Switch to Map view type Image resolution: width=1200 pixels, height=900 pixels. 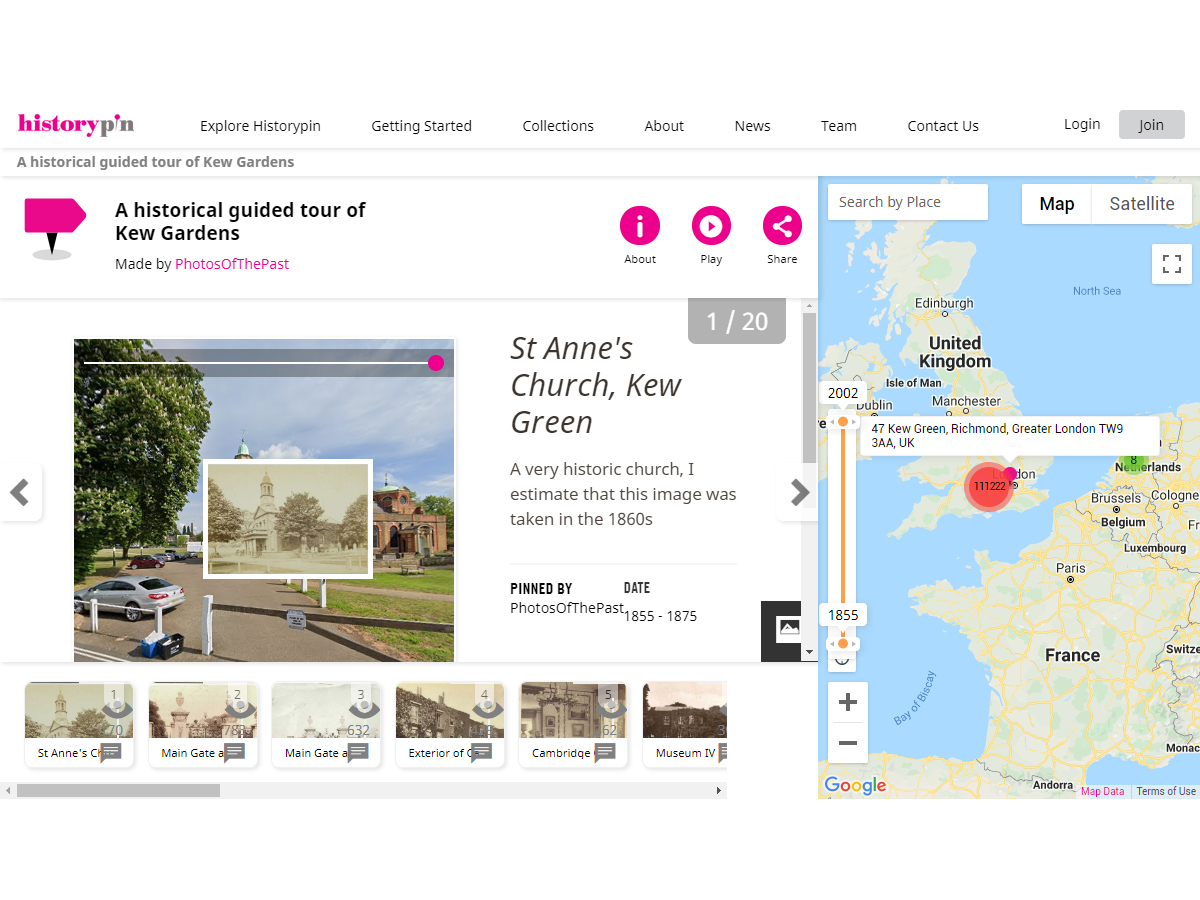point(1056,204)
